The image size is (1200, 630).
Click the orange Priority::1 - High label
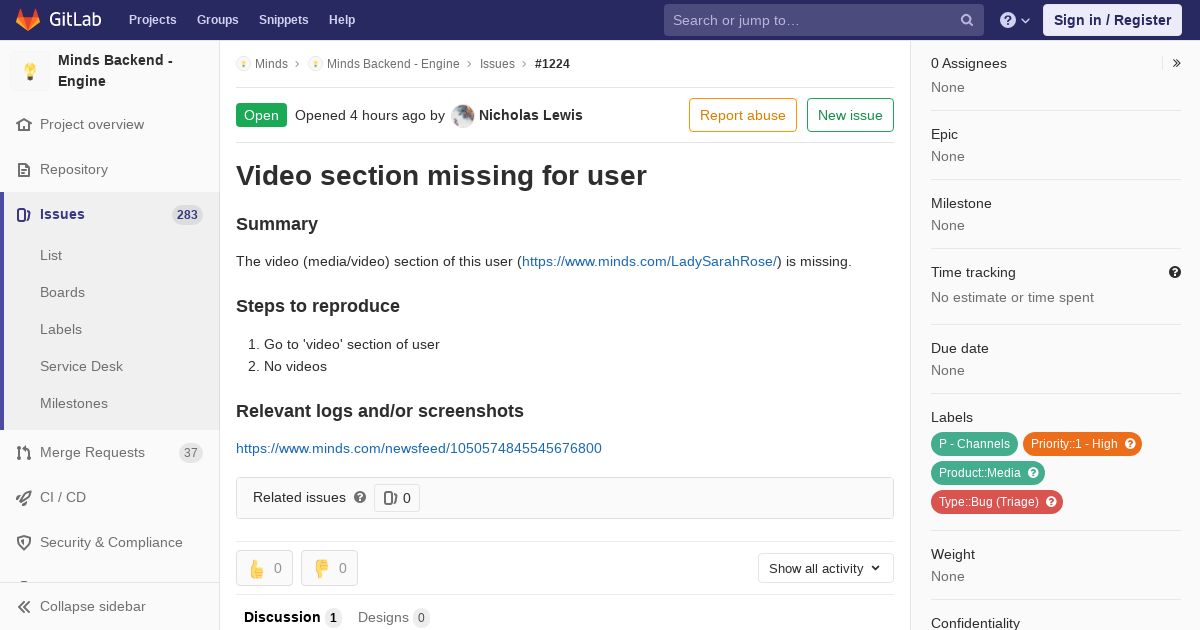1074,444
